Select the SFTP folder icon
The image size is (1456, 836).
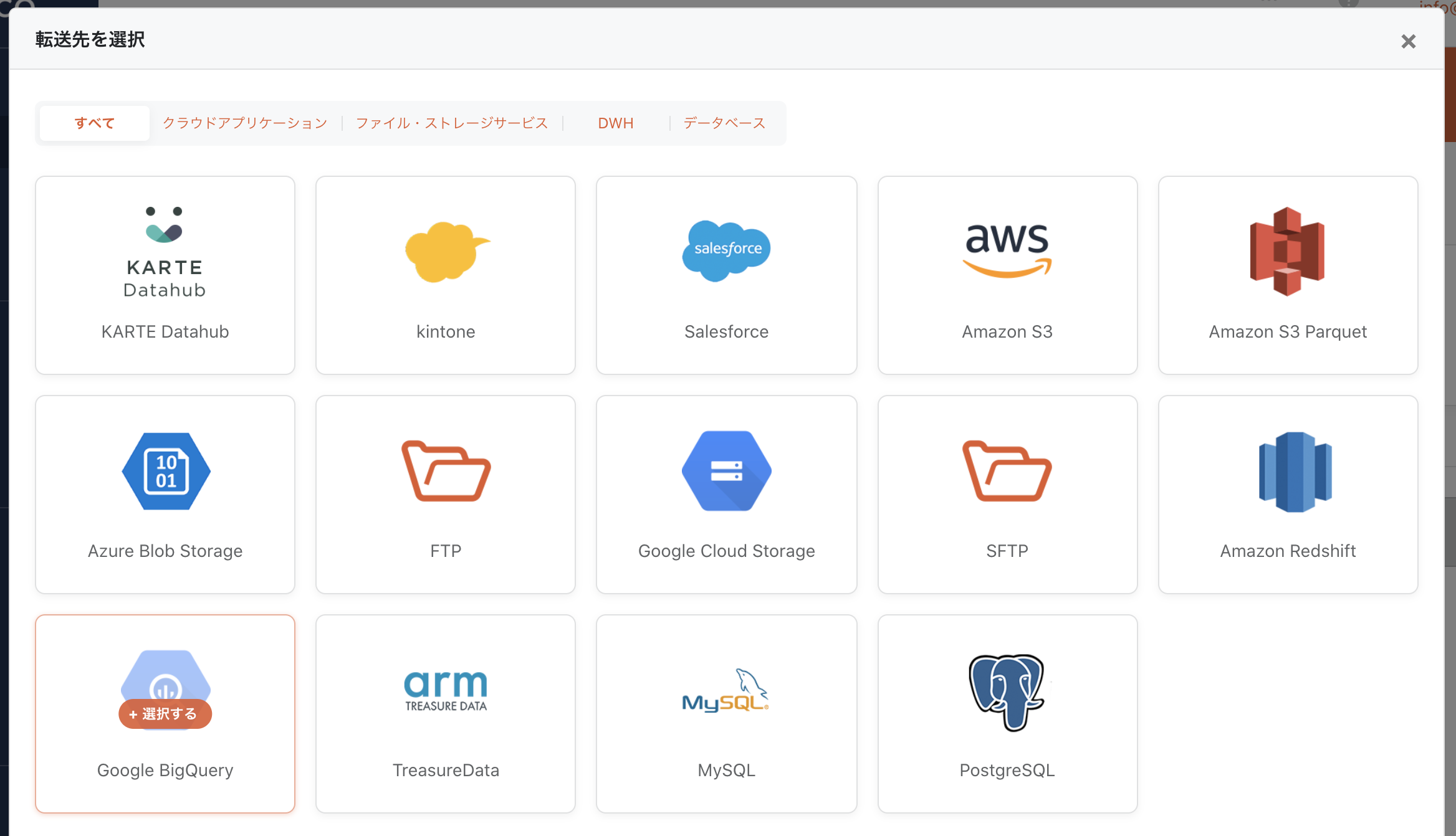(1007, 472)
